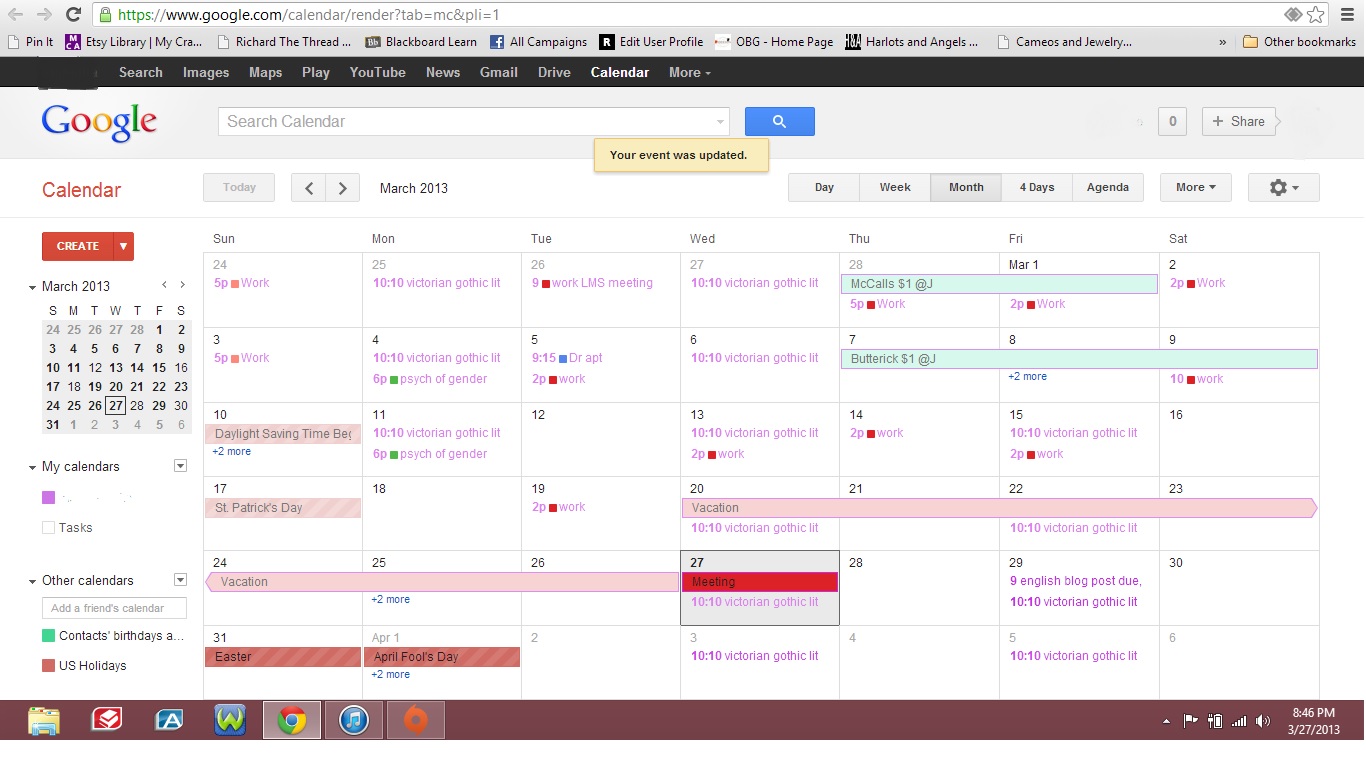Screen dimensions: 1366x768
Task: Click the notifications count button
Action: (1172, 121)
